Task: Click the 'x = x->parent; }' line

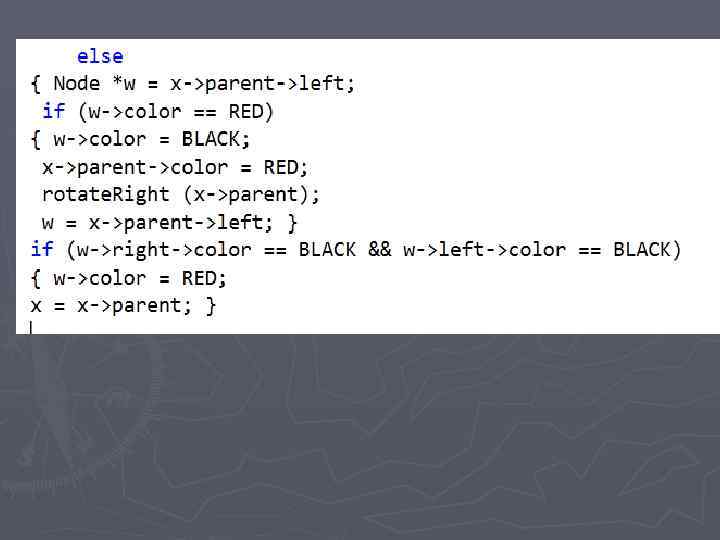Action: (x=123, y=305)
